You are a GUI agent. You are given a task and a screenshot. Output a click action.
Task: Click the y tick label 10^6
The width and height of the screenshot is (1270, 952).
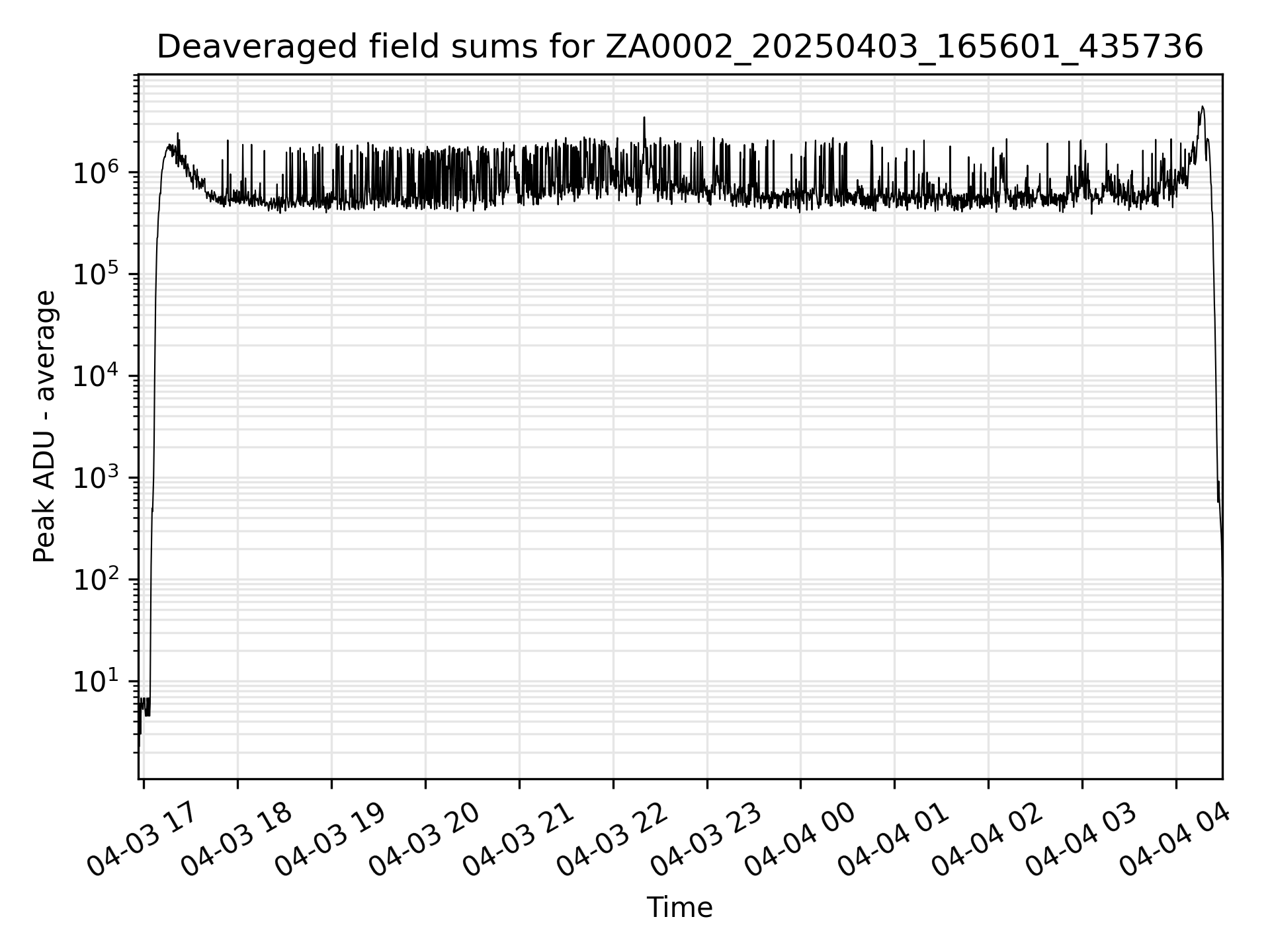pos(97,172)
